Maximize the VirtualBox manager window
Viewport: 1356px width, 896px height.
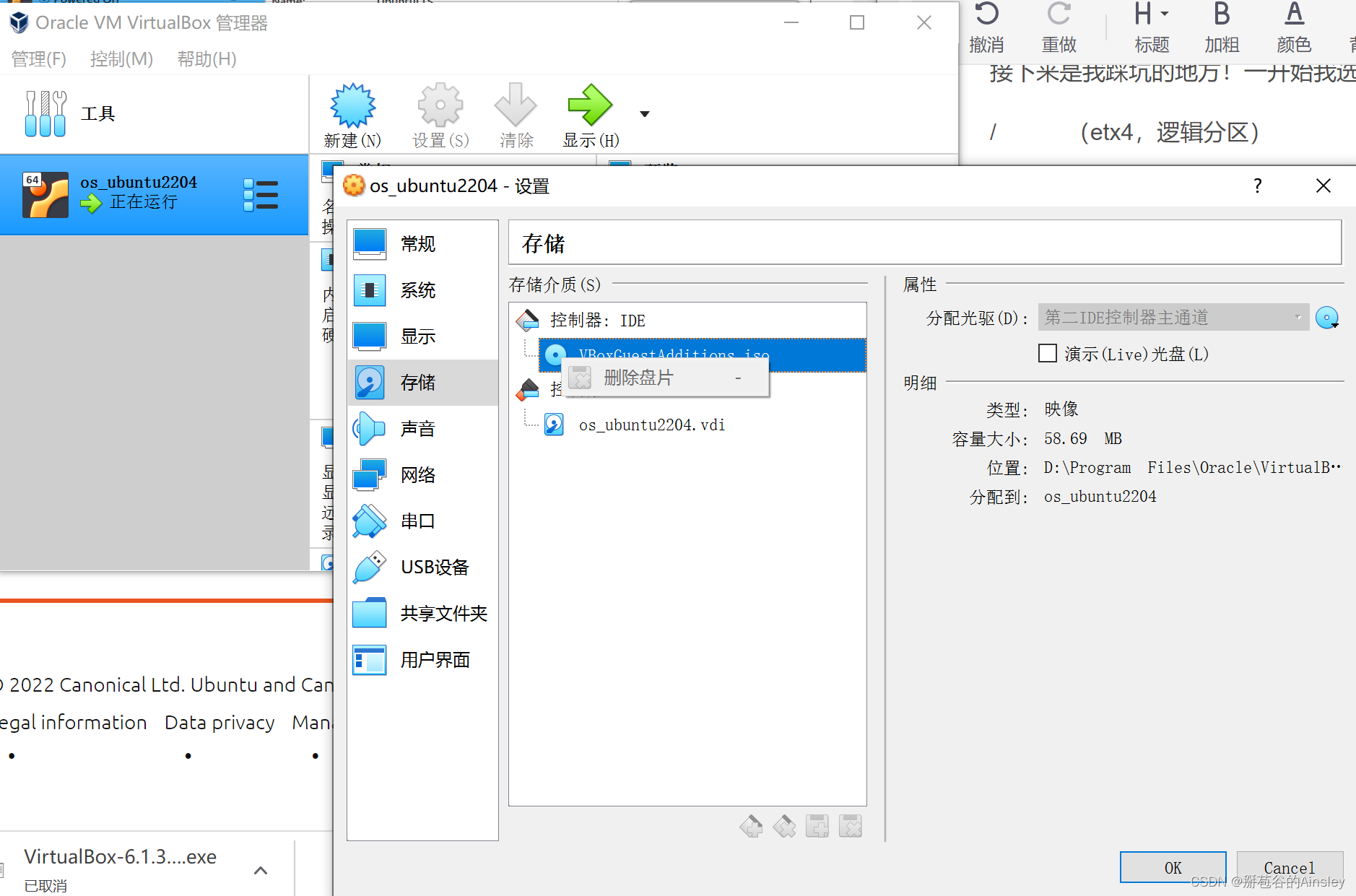(857, 23)
